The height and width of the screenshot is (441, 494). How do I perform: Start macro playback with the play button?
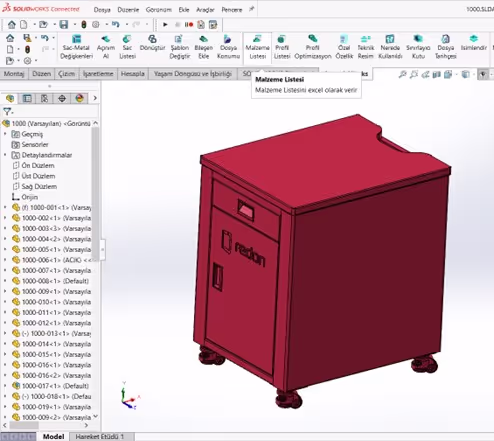click(165, 24)
